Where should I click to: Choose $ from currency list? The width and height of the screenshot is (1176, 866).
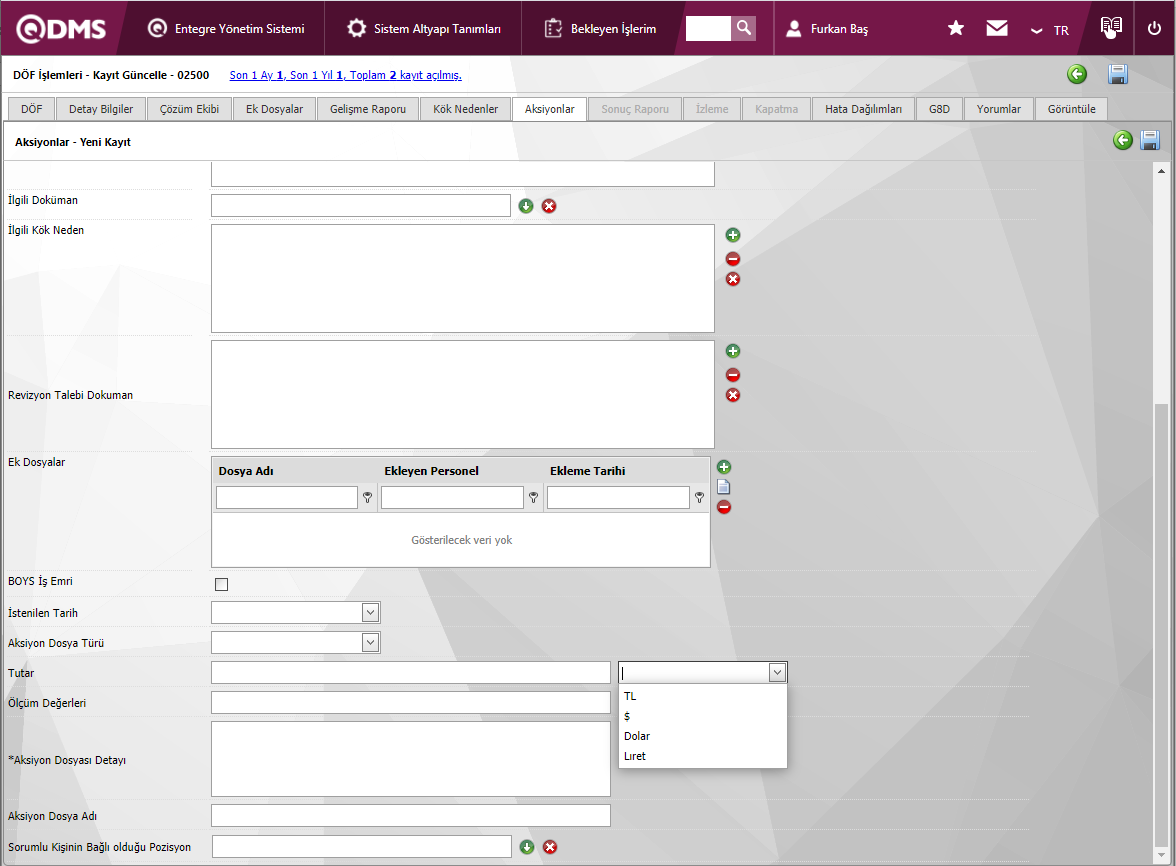coord(703,716)
